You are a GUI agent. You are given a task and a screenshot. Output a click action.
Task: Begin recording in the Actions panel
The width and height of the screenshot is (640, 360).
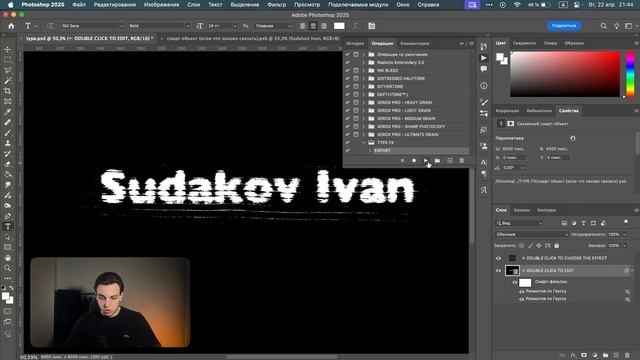tap(414, 160)
